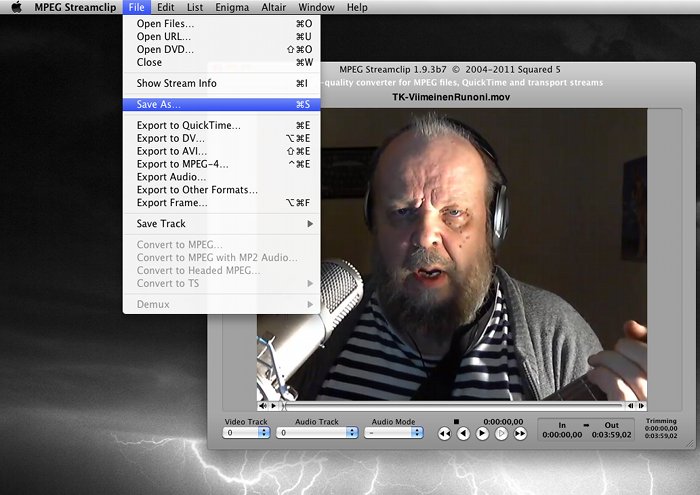Choose Export to MPEG-4…
Screen dimensions: 700x495
click(x=221, y=164)
